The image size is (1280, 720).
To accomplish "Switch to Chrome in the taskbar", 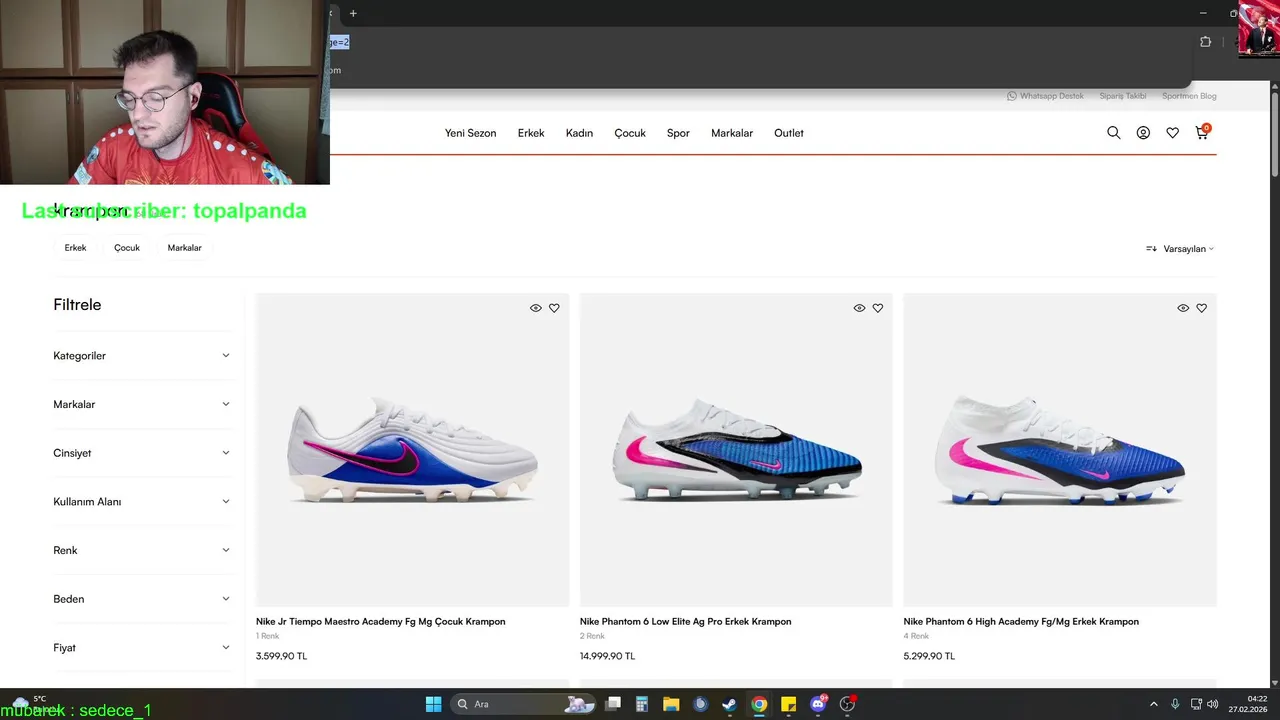I will pyautogui.click(x=759, y=704).
